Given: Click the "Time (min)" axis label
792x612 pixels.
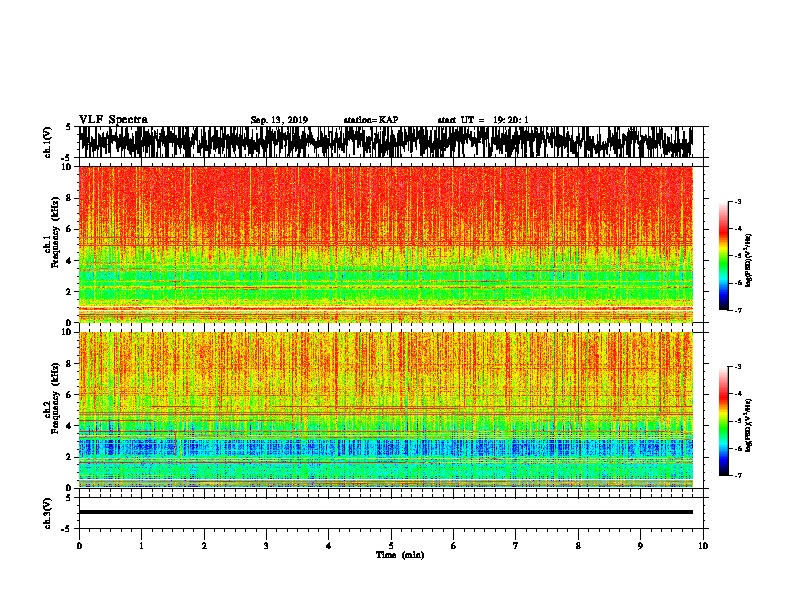Looking at the screenshot, I should 400,555.
